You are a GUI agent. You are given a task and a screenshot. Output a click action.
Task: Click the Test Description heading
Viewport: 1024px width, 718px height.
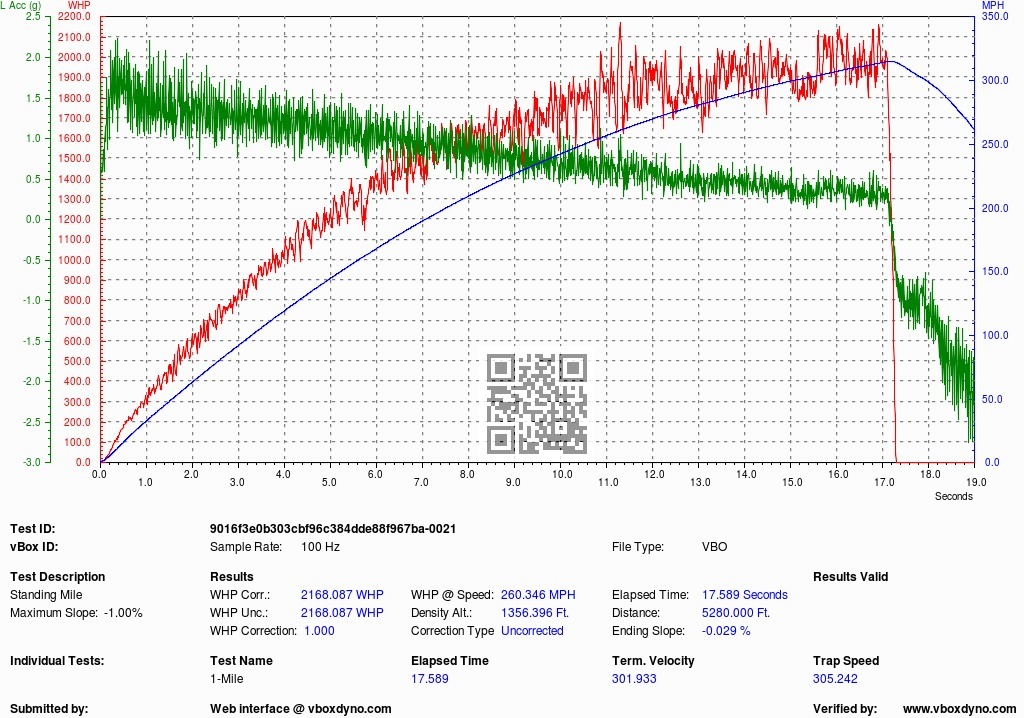tap(57, 577)
